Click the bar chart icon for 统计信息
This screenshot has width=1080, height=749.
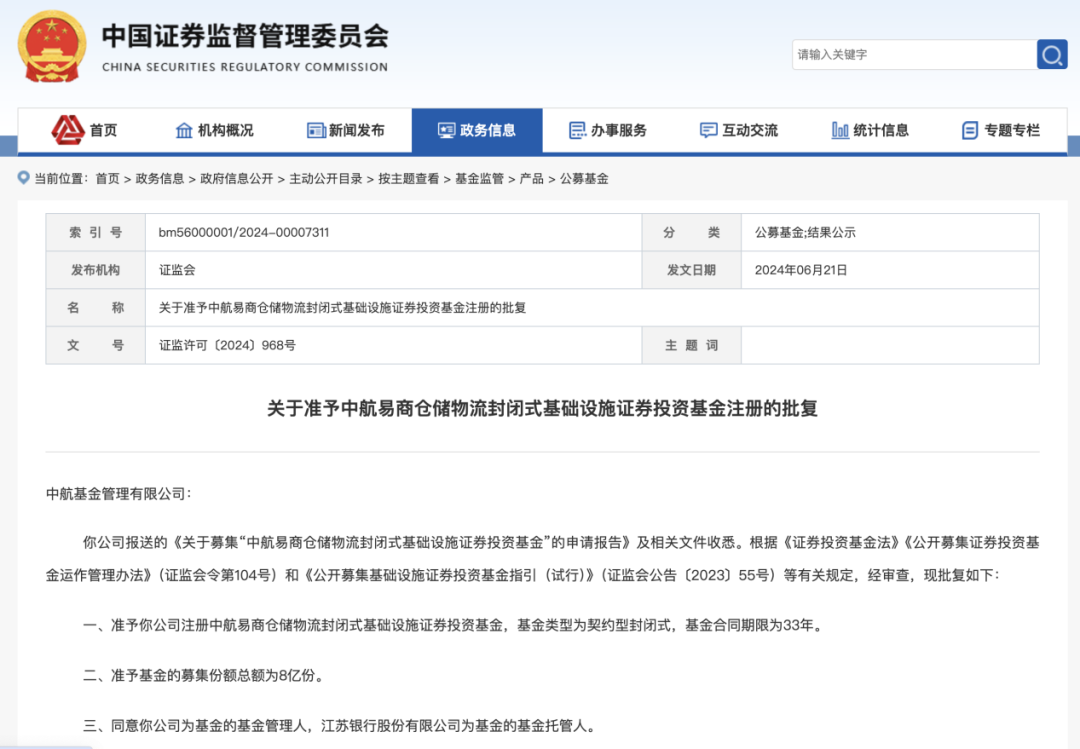point(840,130)
